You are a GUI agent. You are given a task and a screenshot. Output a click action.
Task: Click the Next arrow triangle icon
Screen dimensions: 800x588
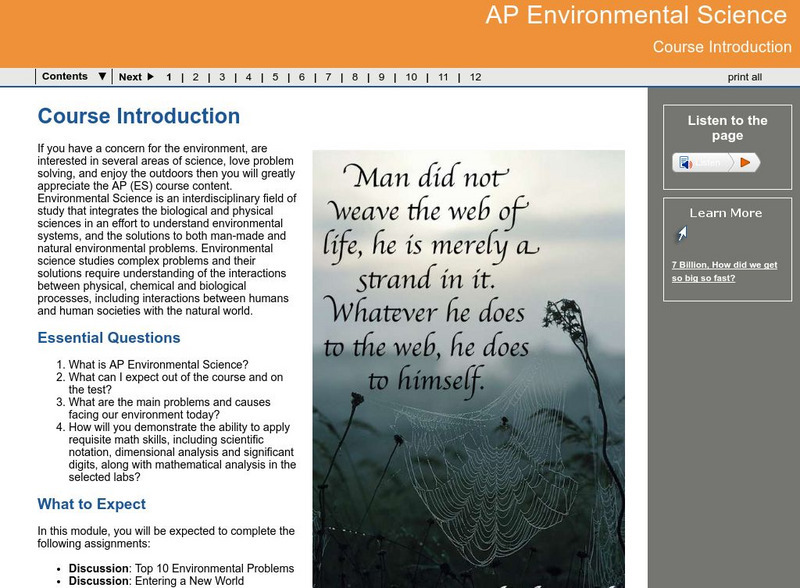(x=151, y=77)
